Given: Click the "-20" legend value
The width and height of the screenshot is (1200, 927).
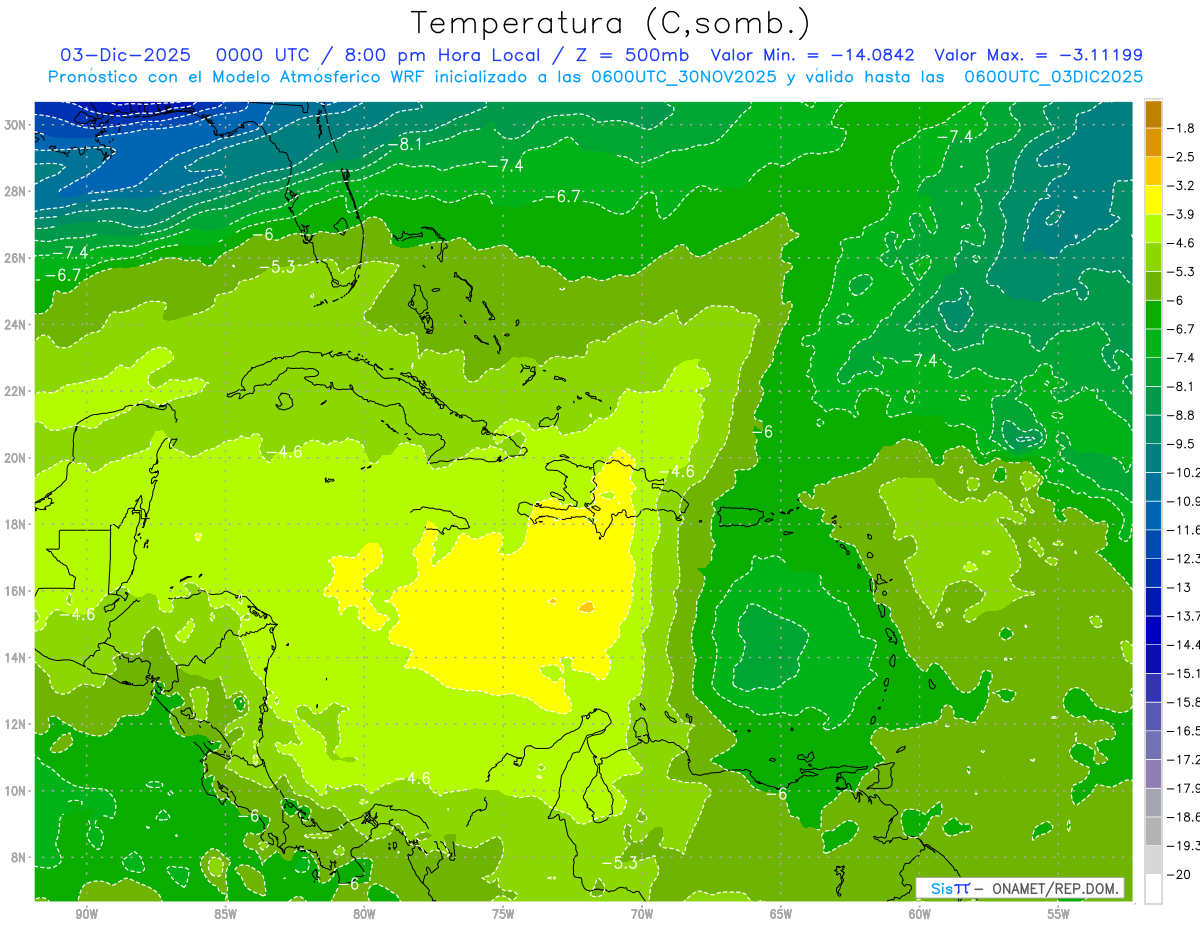Looking at the screenshot, I should tap(1180, 874).
